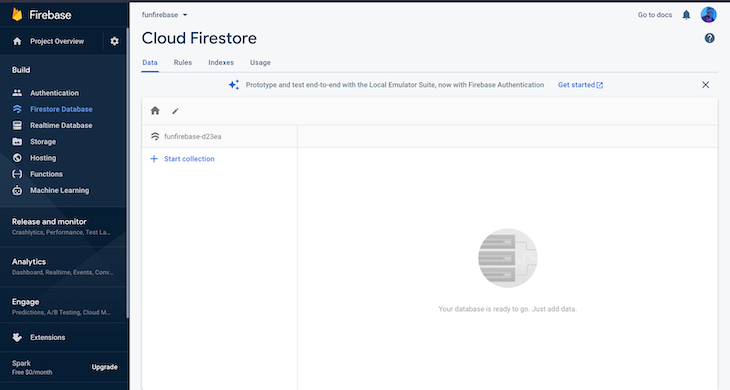The image size is (730, 390).
Task: Follow the Get started link
Action: [581, 85]
